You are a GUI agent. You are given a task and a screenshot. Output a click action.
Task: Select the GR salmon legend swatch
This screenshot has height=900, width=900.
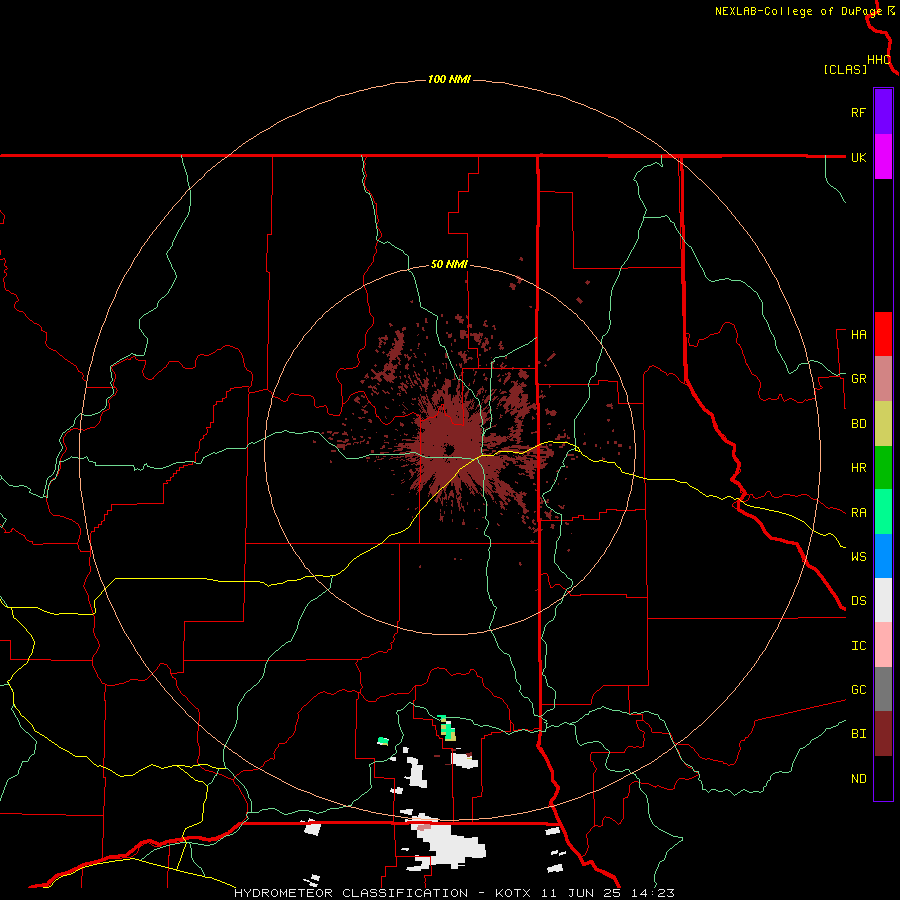(x=883, y=379)
